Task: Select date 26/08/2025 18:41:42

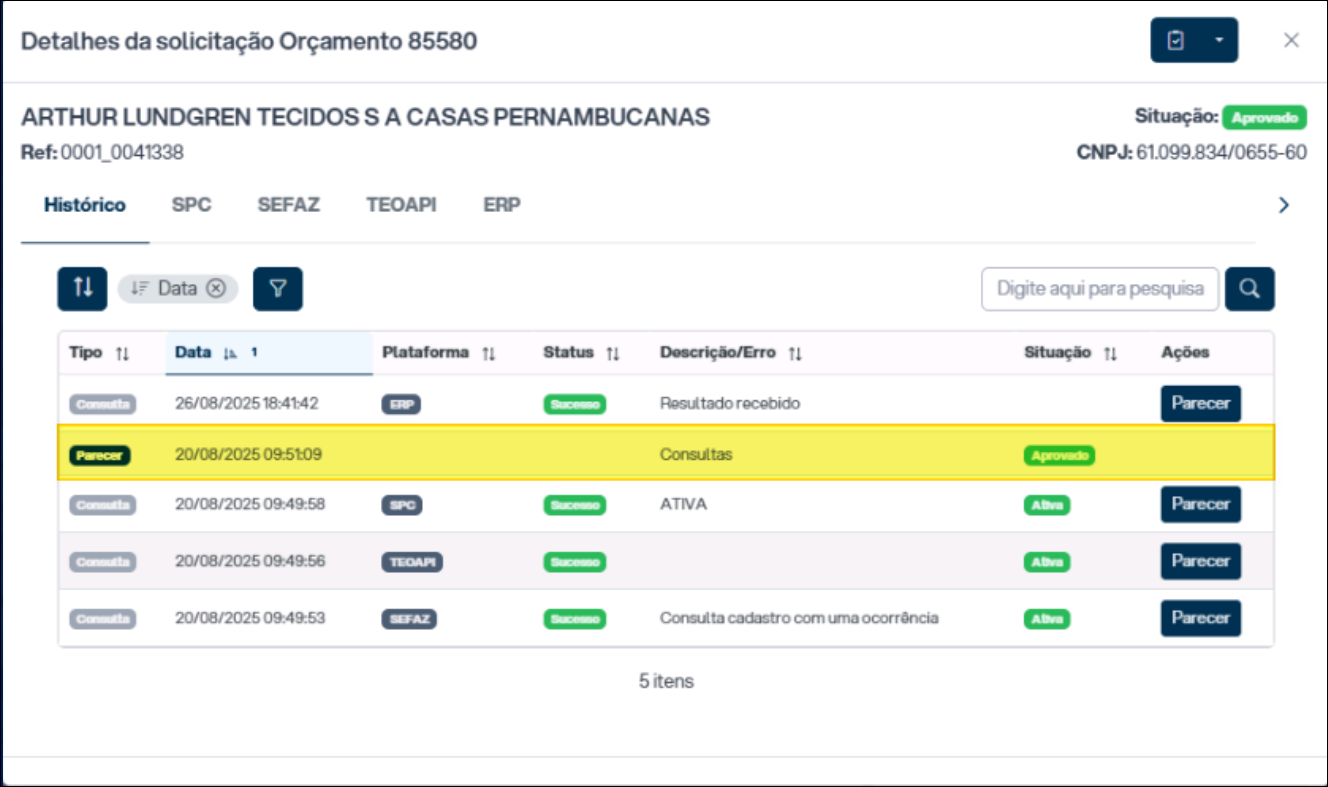Action: tap(247, 404)
